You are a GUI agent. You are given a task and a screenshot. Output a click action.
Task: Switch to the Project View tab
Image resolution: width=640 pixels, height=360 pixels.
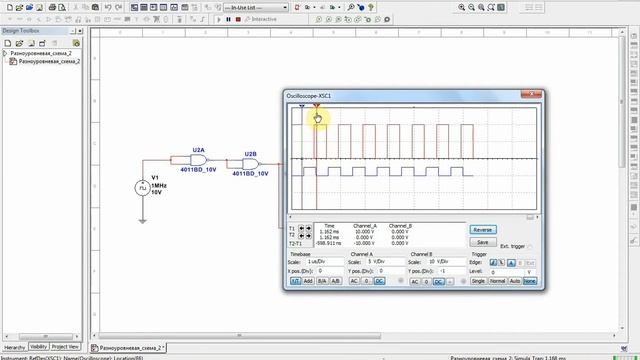(65, 347)
